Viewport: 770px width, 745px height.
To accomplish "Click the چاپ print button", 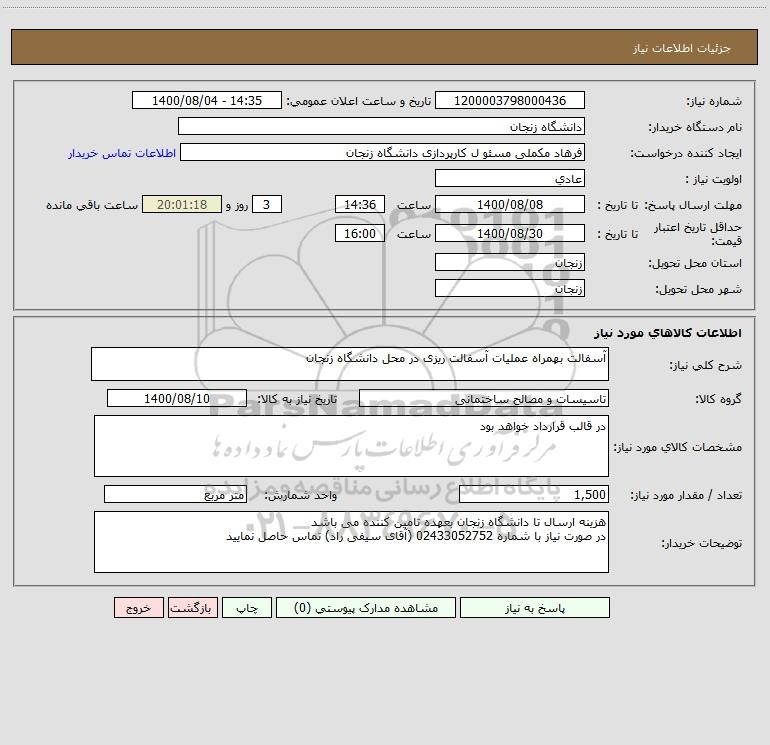I will pyautogui.click(x=247, y=608).
